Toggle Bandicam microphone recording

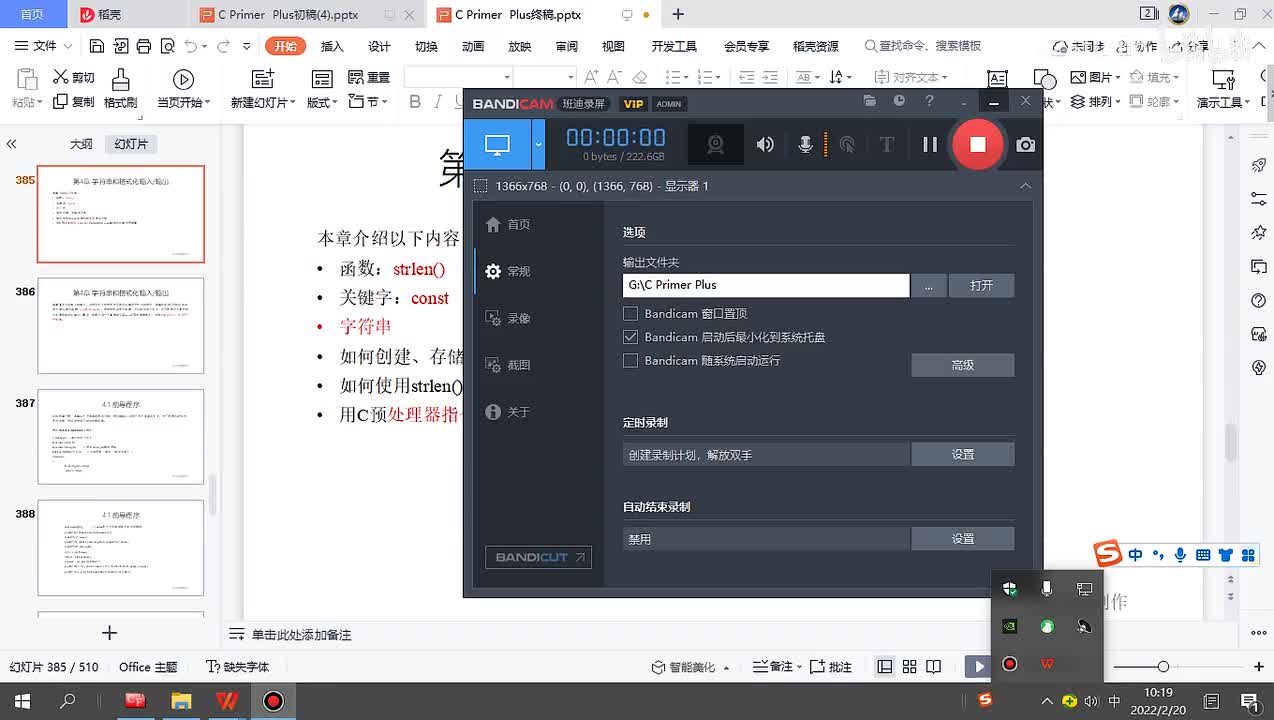pos(805,145)
